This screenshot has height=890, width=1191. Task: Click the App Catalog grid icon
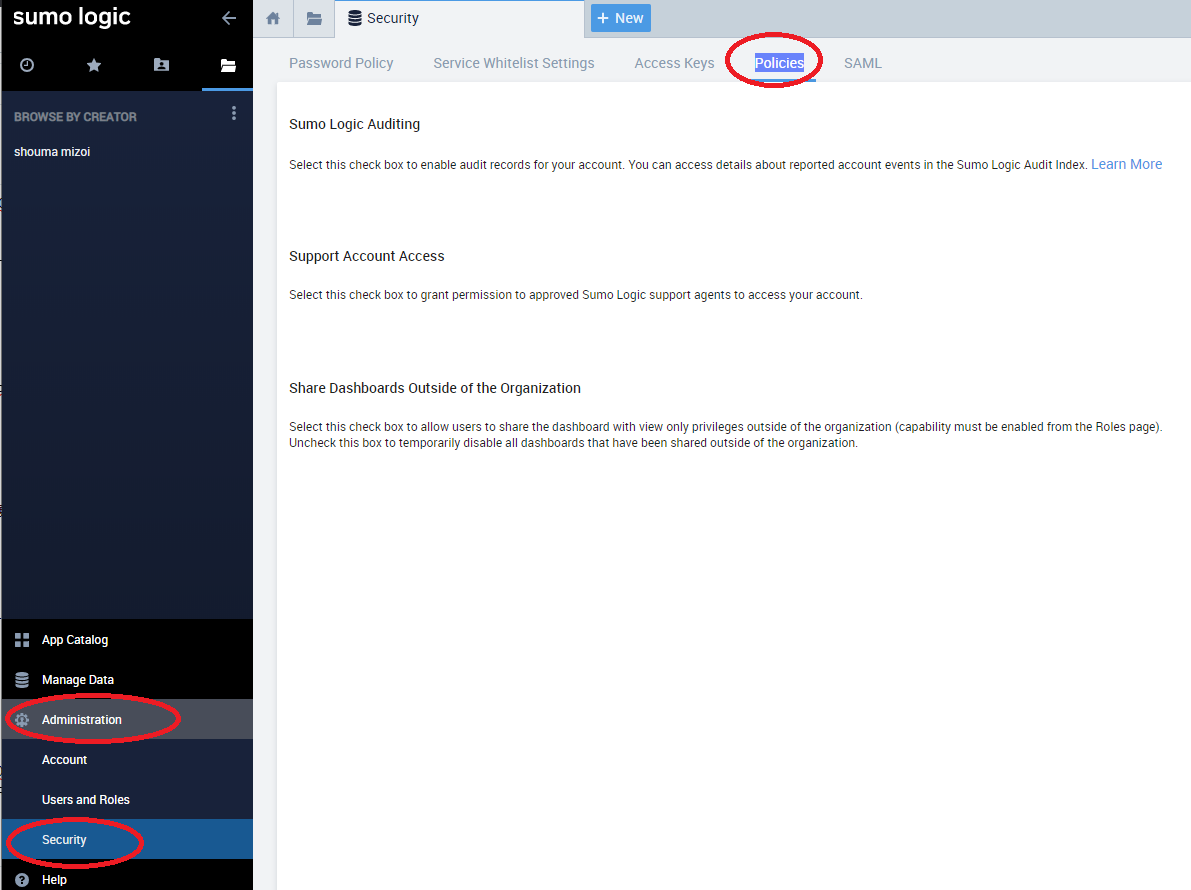[22, 640]
